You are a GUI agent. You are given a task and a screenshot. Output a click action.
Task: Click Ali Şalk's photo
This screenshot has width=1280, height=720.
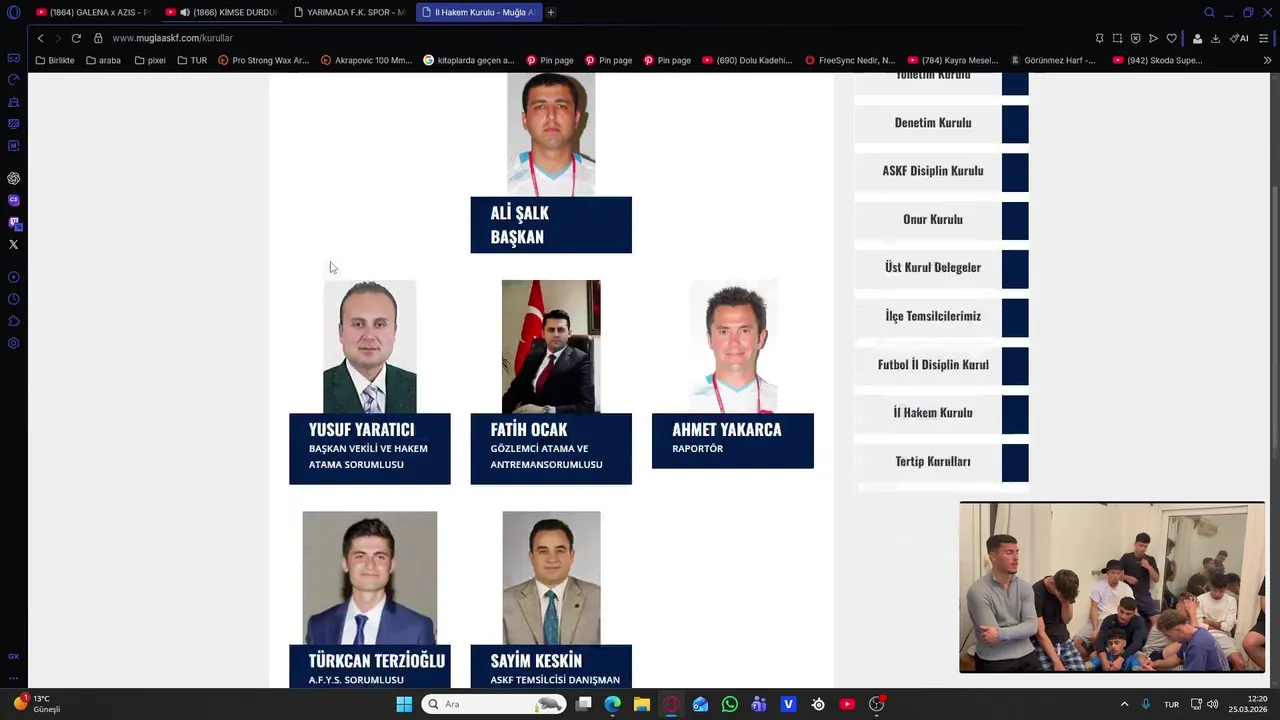tap(551, 133)
